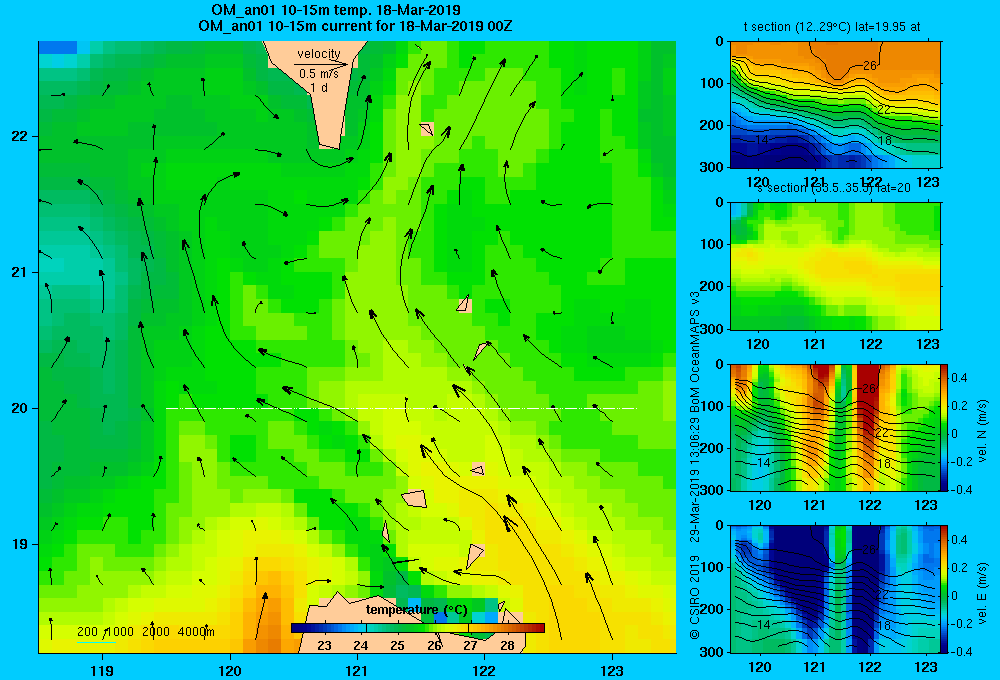Select the "0.5 m/s" velocity scale text
This screenshot has width=1000, height=680.
(x=319, y=74)
